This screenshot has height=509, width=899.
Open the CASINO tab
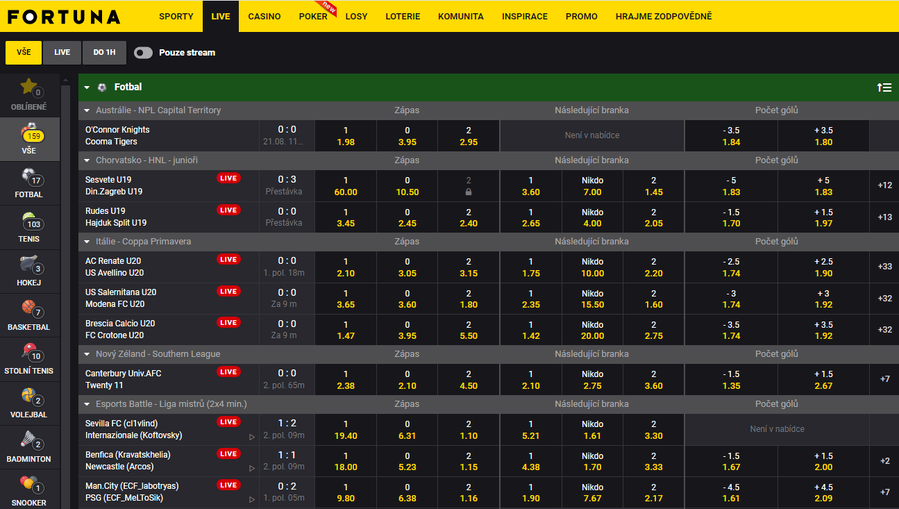pos(264,17)
